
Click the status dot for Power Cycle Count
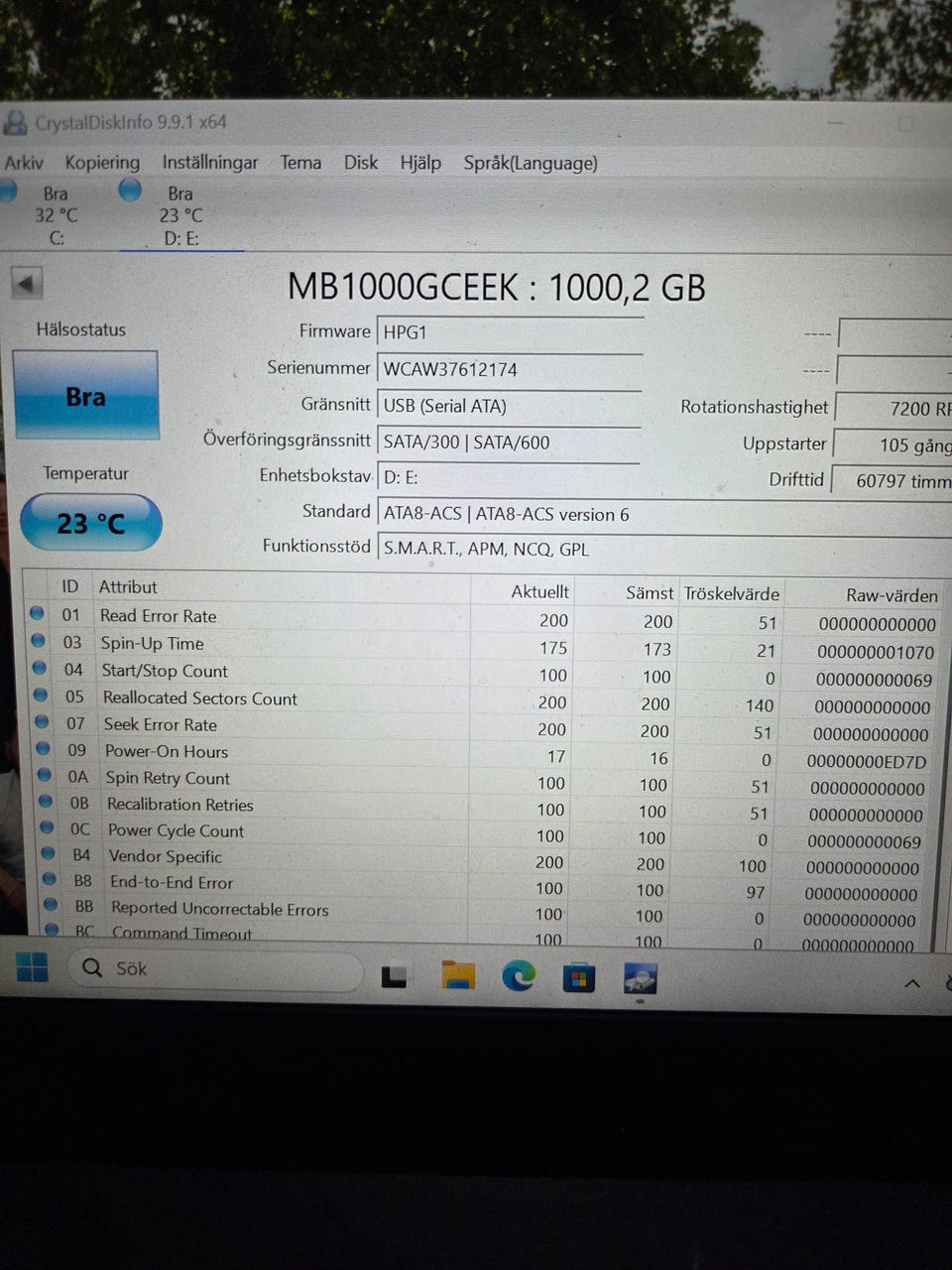click(x=48, y=826)
